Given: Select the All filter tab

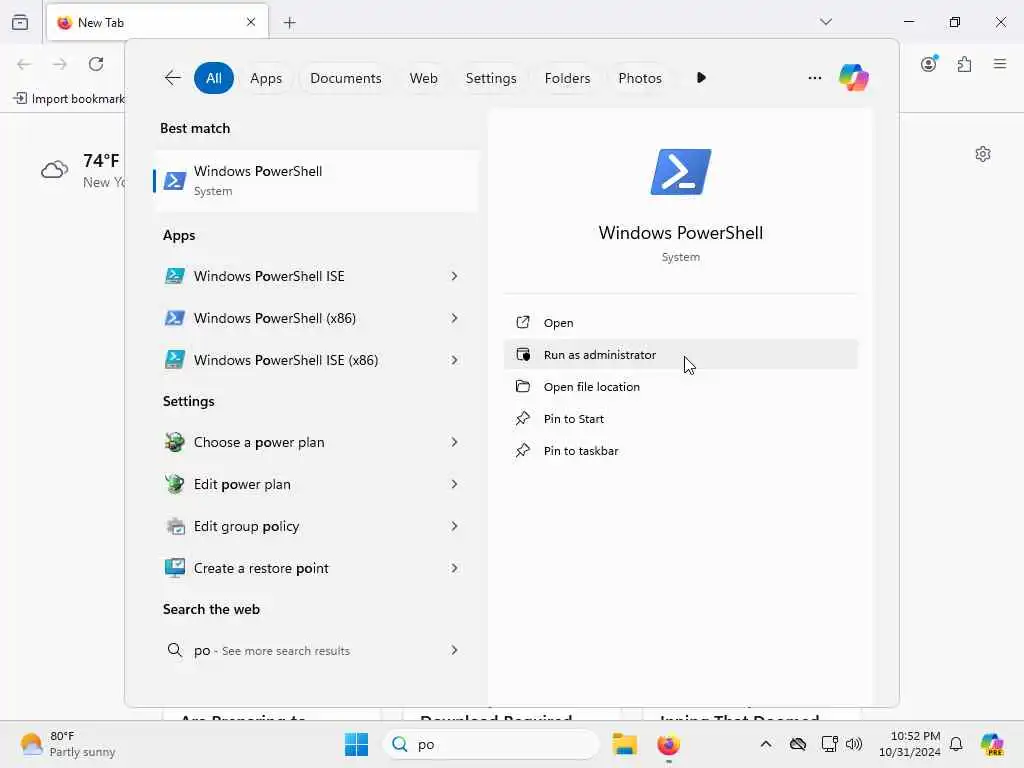Looking at the screenshot, I should click(x=214, y=78).
